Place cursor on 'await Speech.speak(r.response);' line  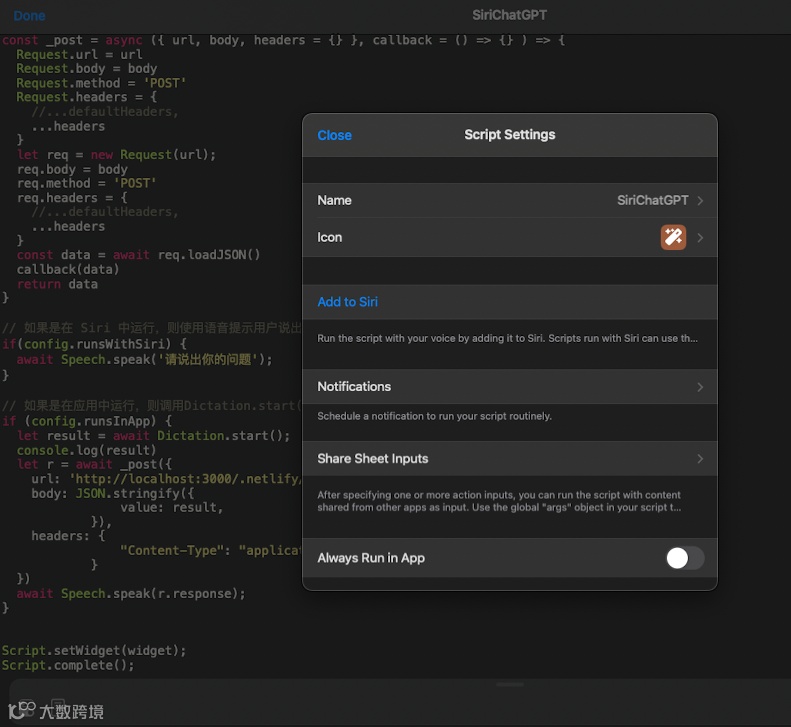pyautogui.click(x=131, y=594)
